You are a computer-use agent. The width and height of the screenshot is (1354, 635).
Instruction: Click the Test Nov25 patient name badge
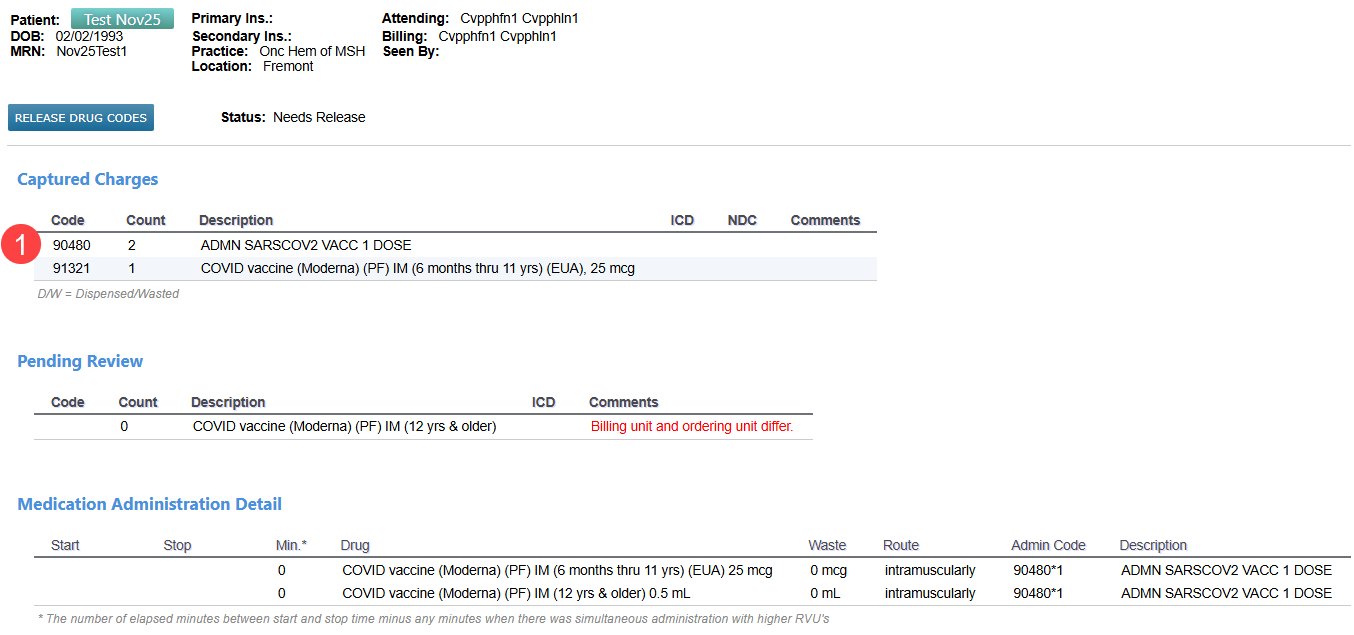coord(122,19)
